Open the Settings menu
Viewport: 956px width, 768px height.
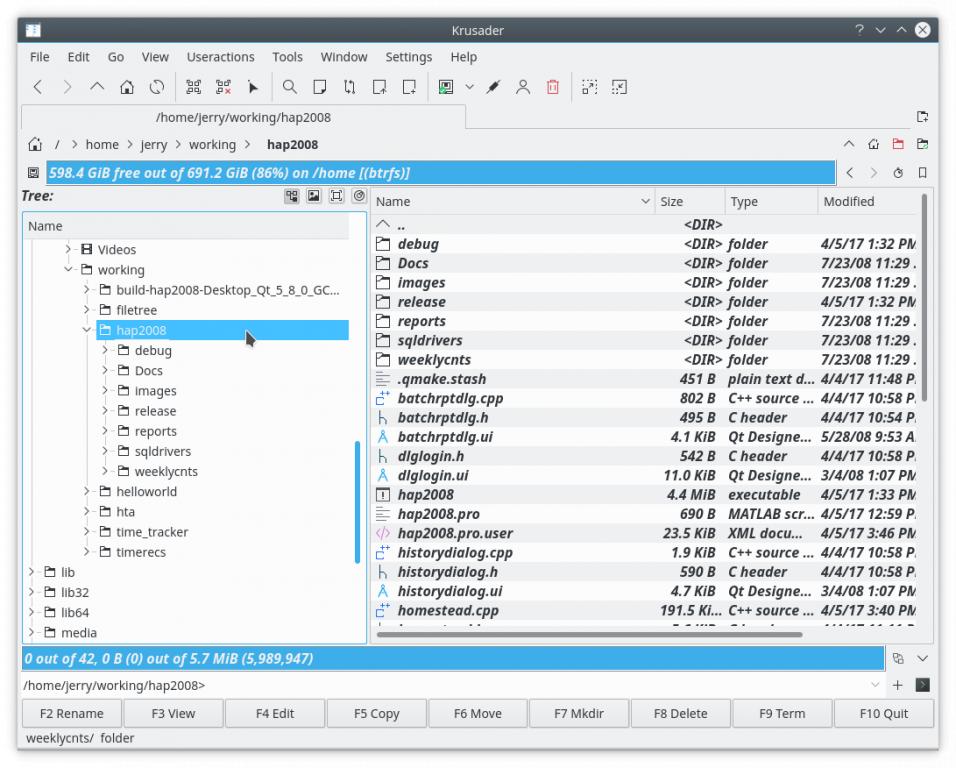(x=408, y=57)
